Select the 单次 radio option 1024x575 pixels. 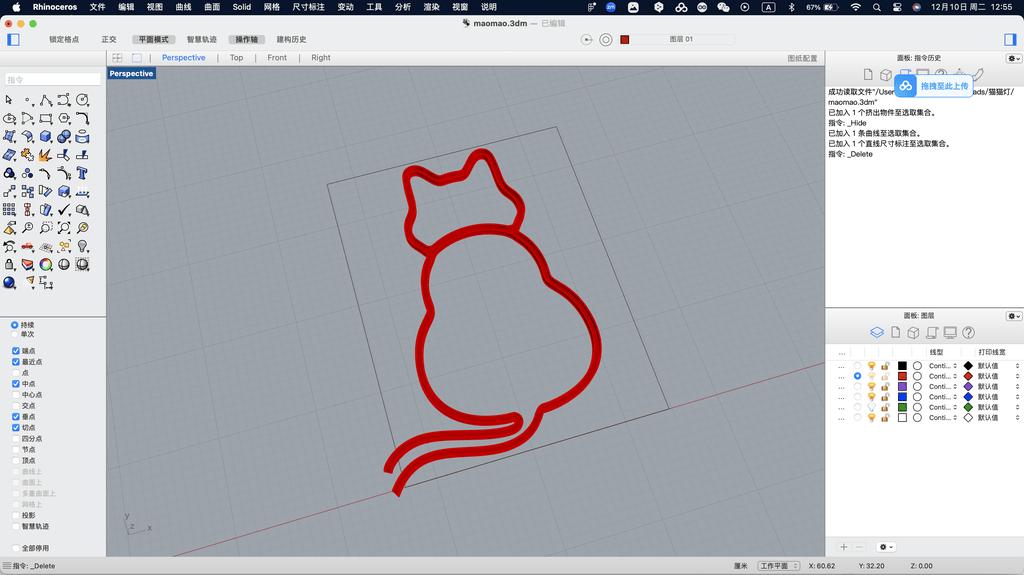coord(14,334)
